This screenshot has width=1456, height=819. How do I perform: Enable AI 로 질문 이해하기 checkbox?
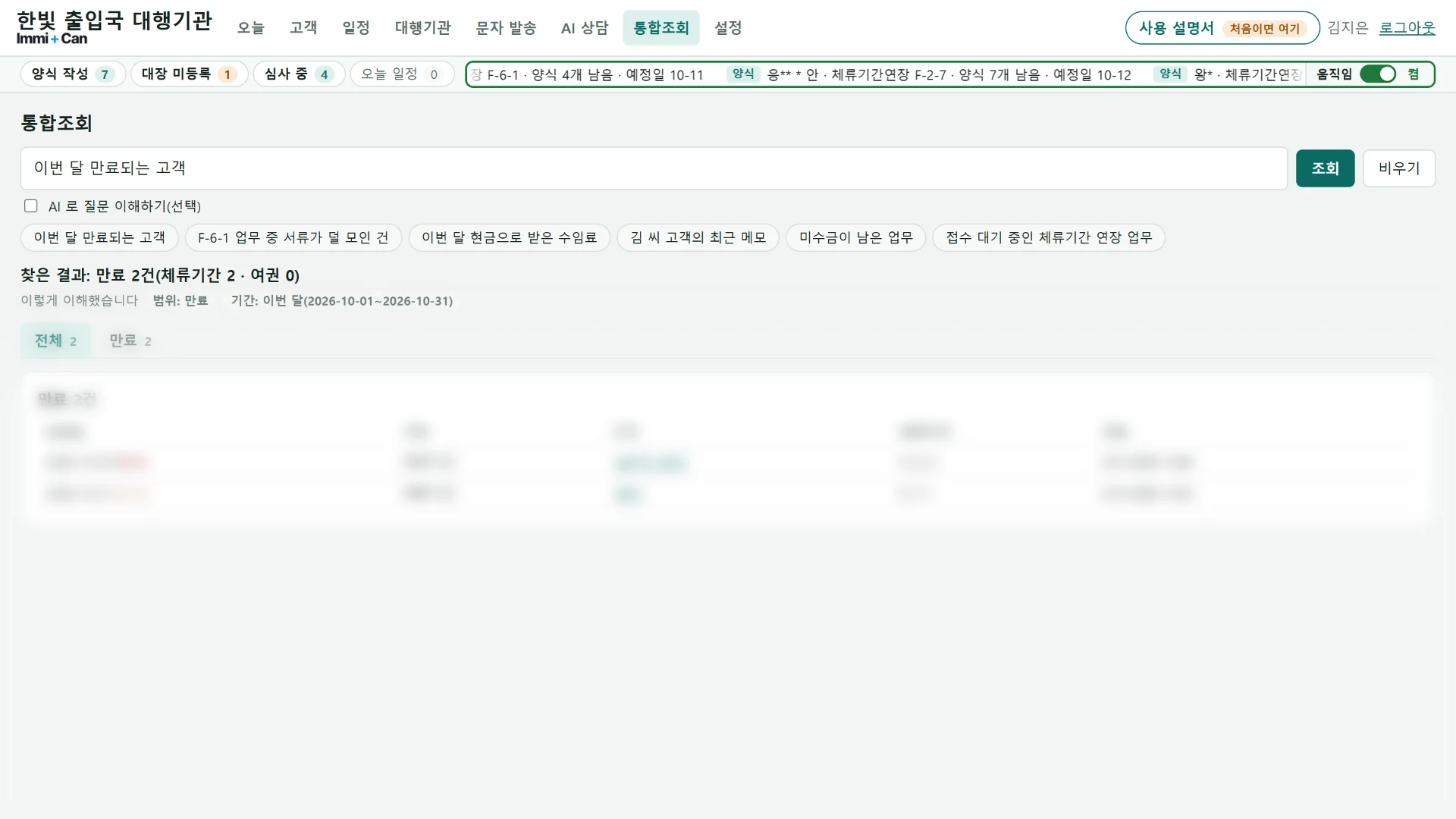tap(31, 206)
